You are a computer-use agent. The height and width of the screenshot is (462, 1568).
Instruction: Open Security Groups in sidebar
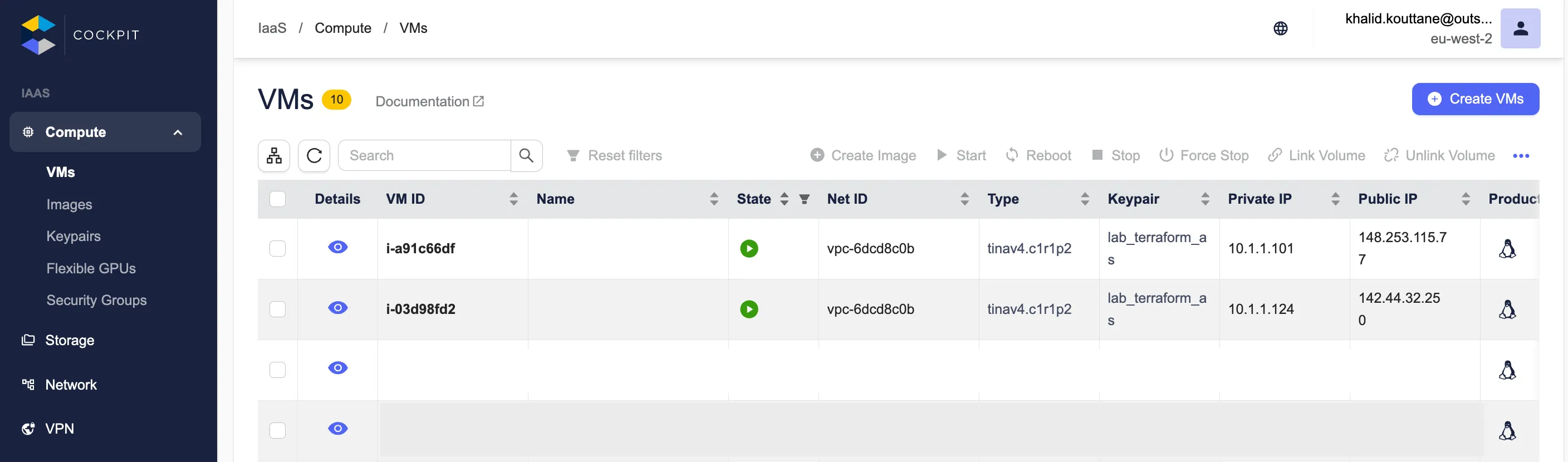[96, 300]
